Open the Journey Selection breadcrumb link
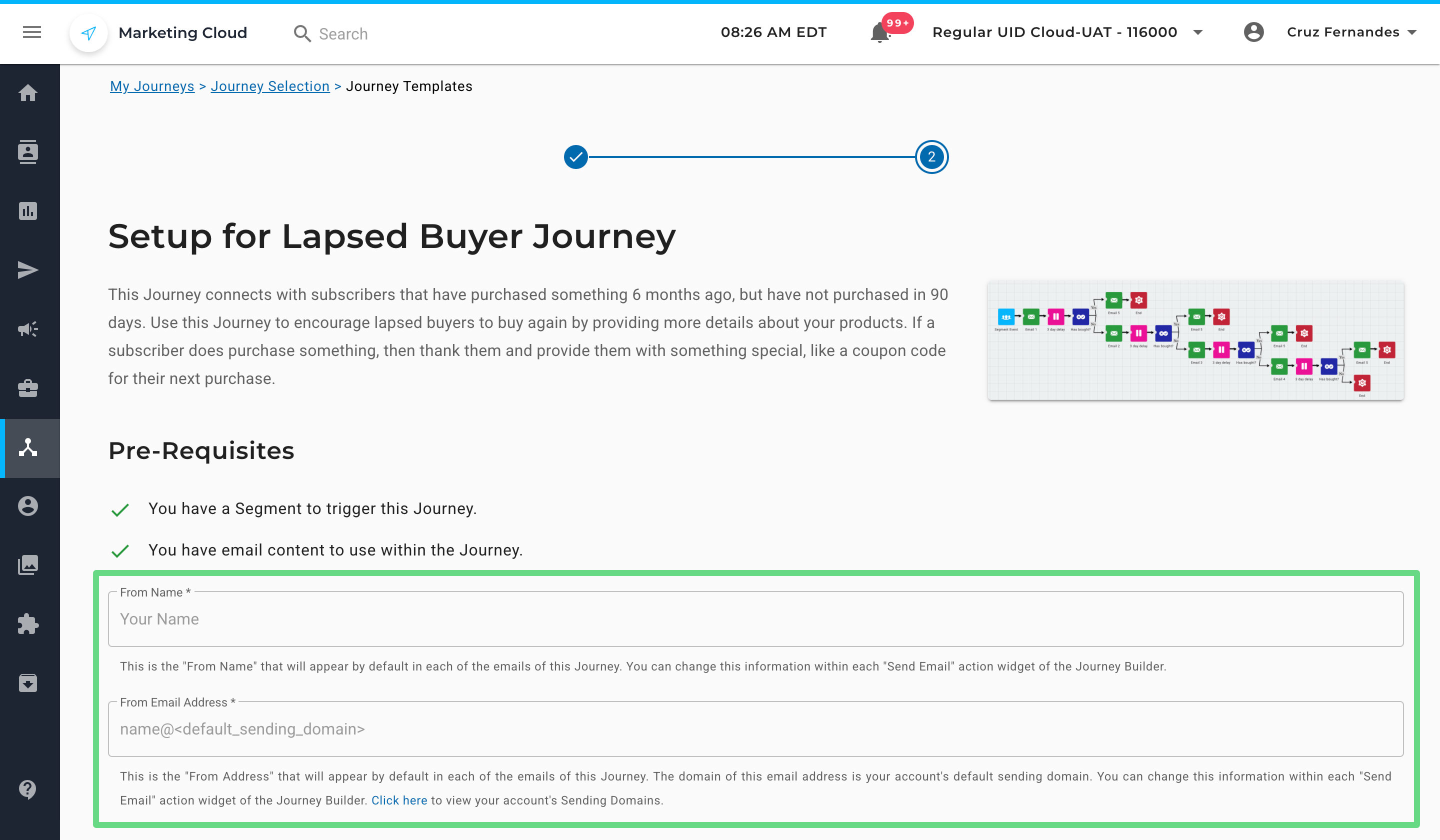This screenshot has height=840, width=1440. 270,86
